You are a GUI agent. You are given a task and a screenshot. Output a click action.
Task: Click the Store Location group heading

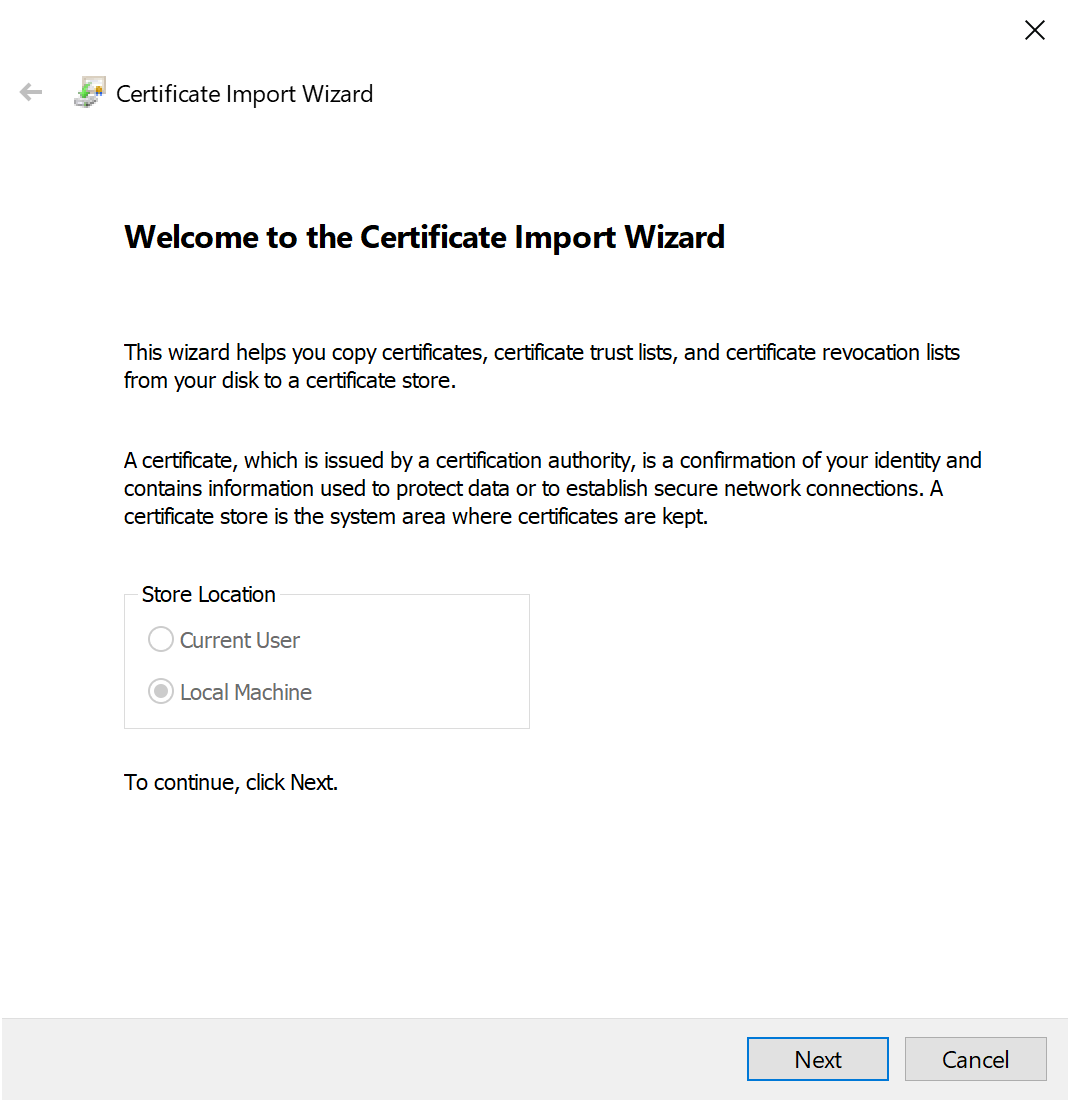tap(208, 594)
